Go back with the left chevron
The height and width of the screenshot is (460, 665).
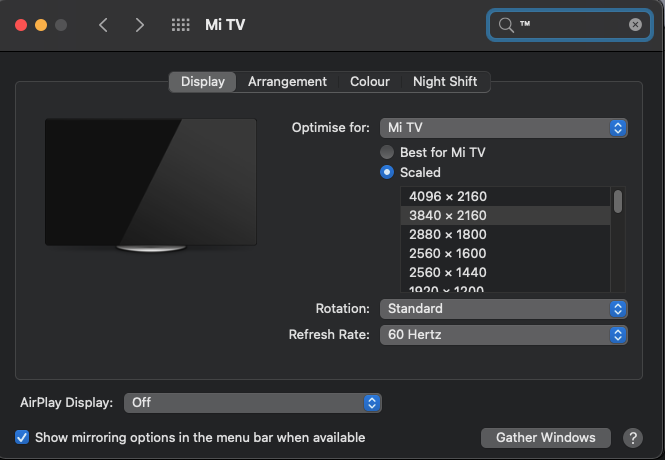pyautogui.click(x=103, y=25)
